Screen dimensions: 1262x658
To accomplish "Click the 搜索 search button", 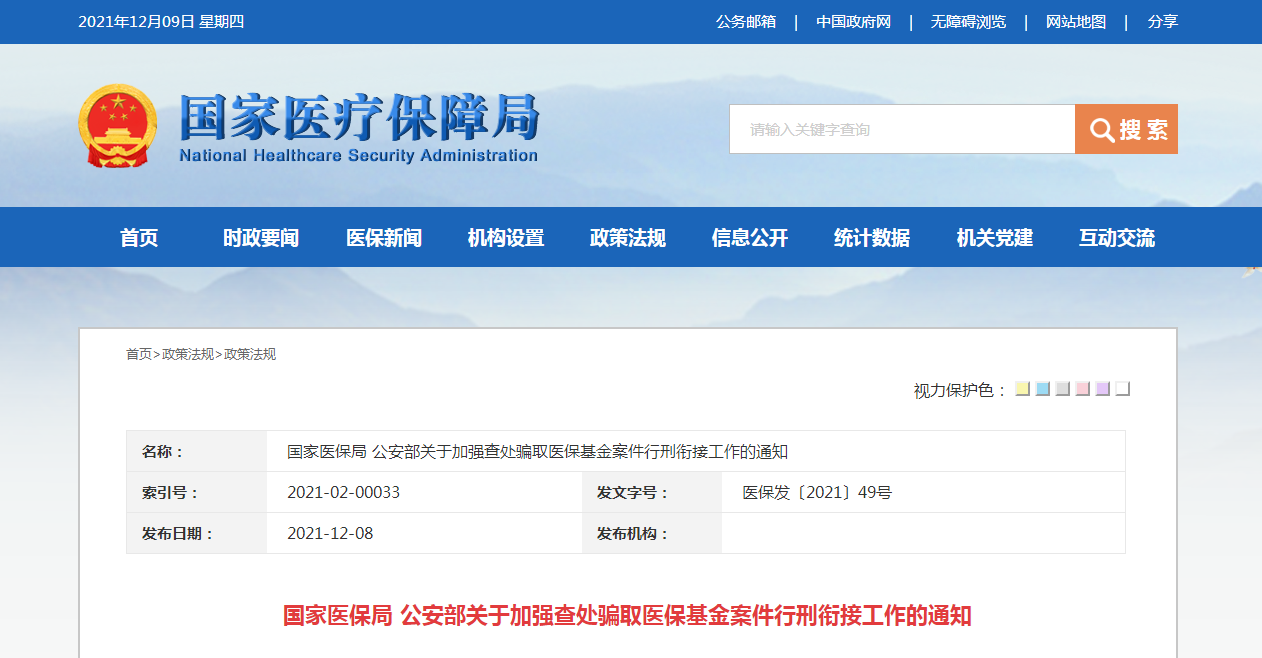I will 1126,129.
